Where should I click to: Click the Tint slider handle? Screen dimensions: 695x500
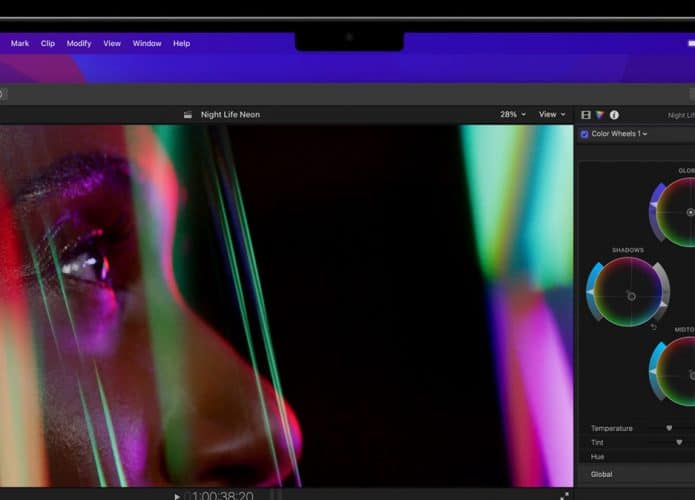tap(679, 442)
